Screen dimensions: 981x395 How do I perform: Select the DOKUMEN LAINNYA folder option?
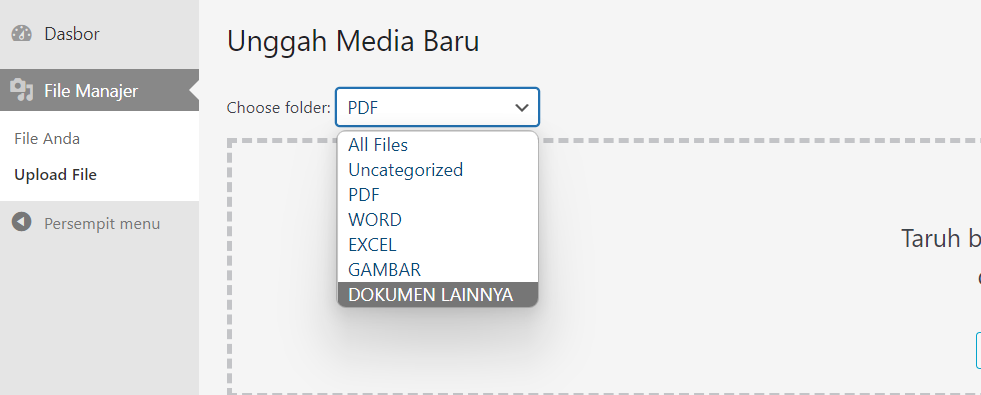coord(437,294)
